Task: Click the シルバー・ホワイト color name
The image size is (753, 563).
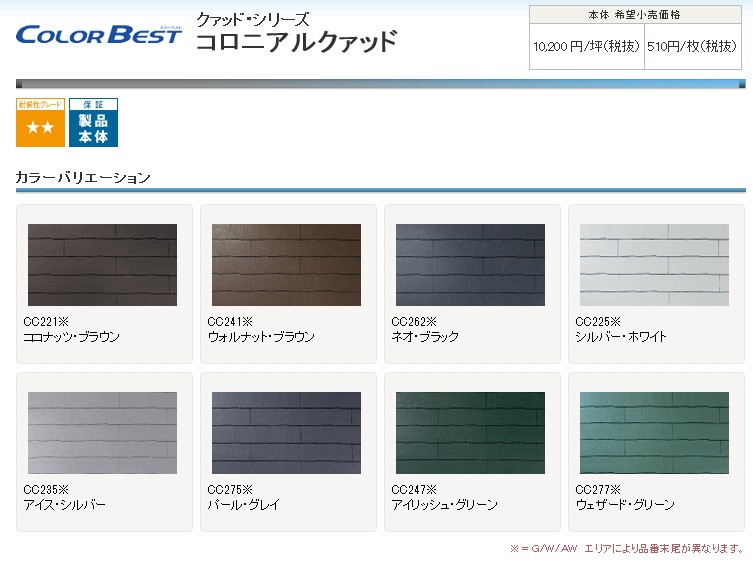Action: [x=621, y=337]
